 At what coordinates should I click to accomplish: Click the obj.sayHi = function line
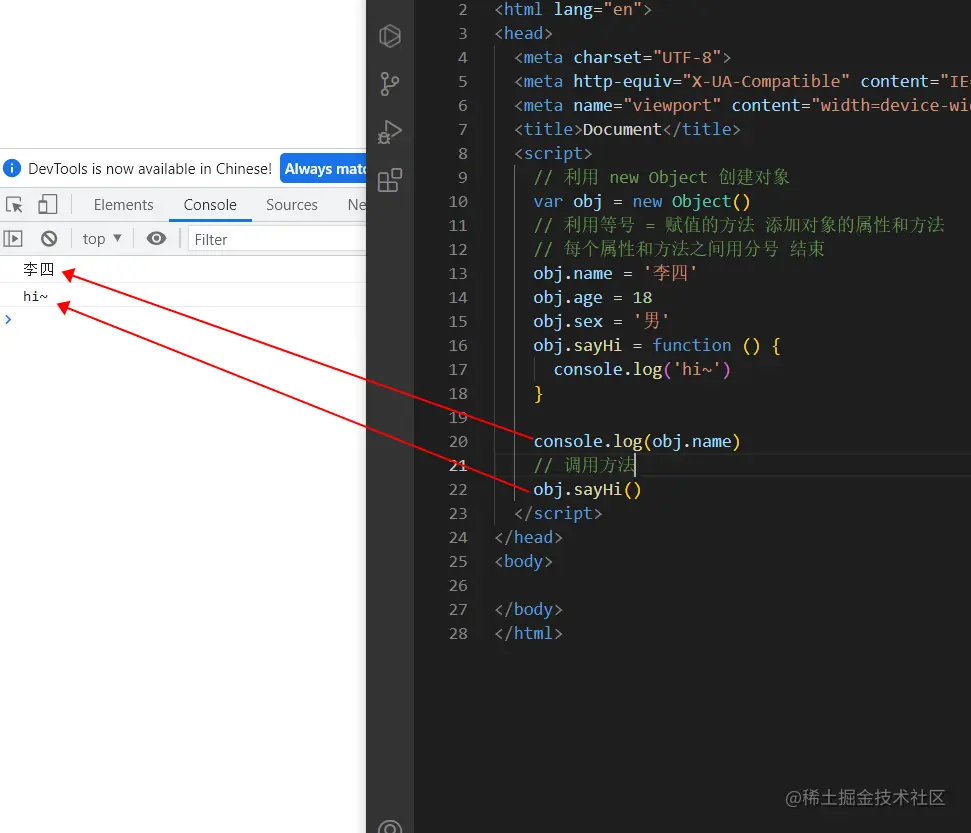click(x=656, y=346)
